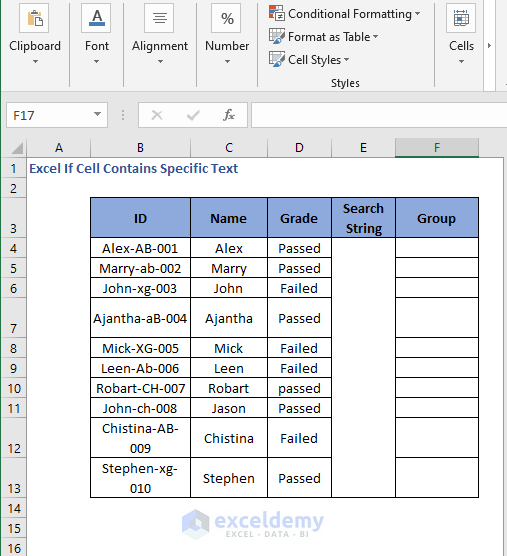Click the Enter checkmark formula icon
Viewport: 507px width, 556px height.
193,115
